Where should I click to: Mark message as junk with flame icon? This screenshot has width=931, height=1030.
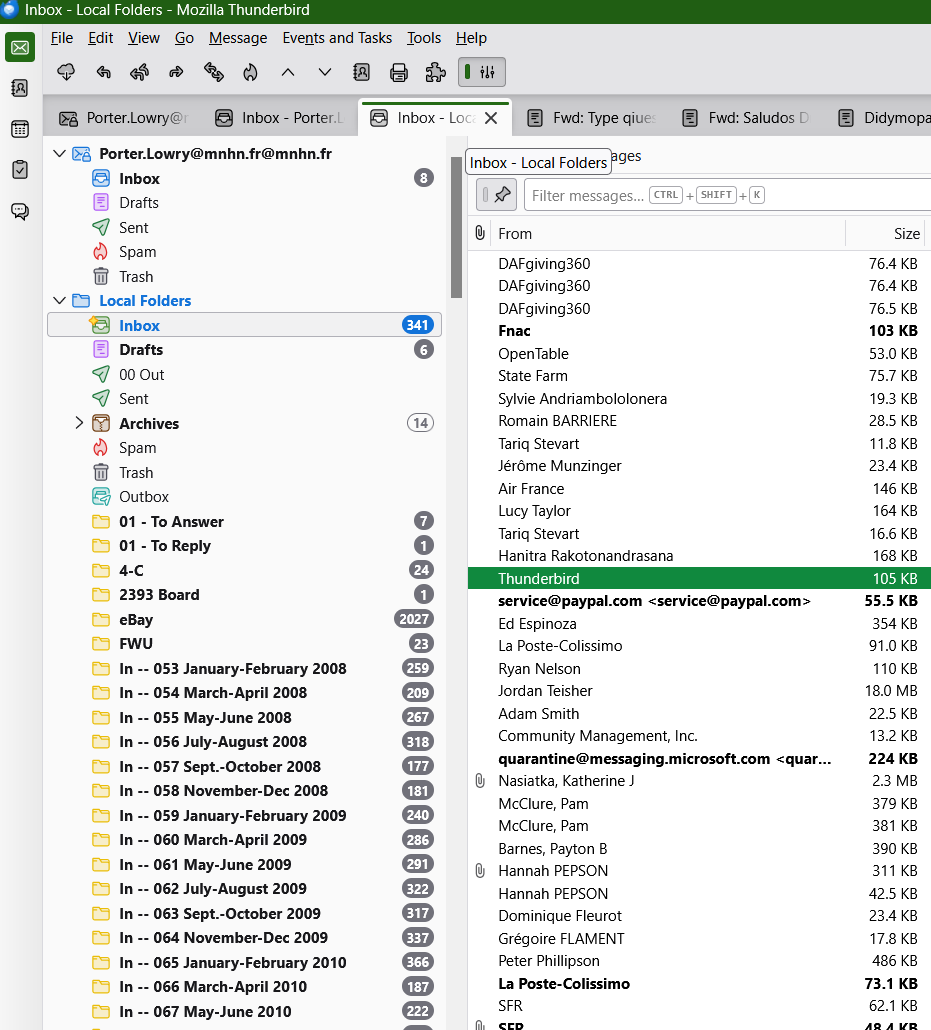pos(250,72)
